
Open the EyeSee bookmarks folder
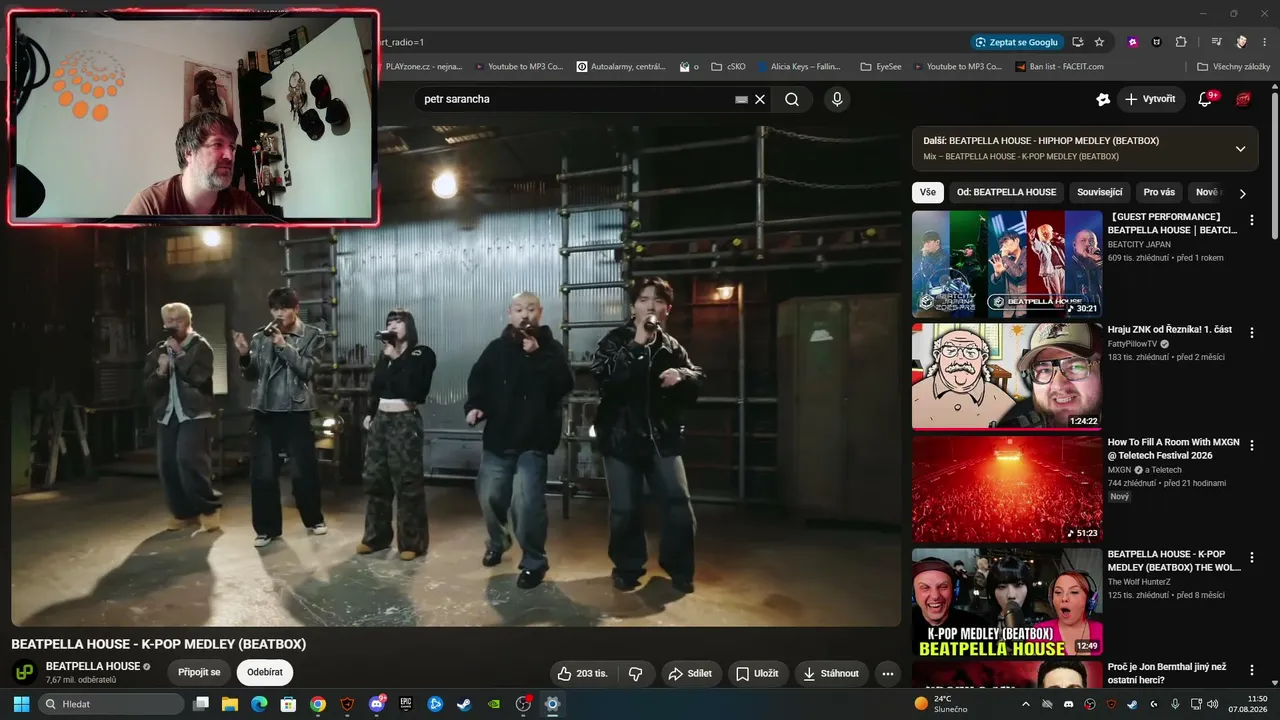tap(881, 67)
